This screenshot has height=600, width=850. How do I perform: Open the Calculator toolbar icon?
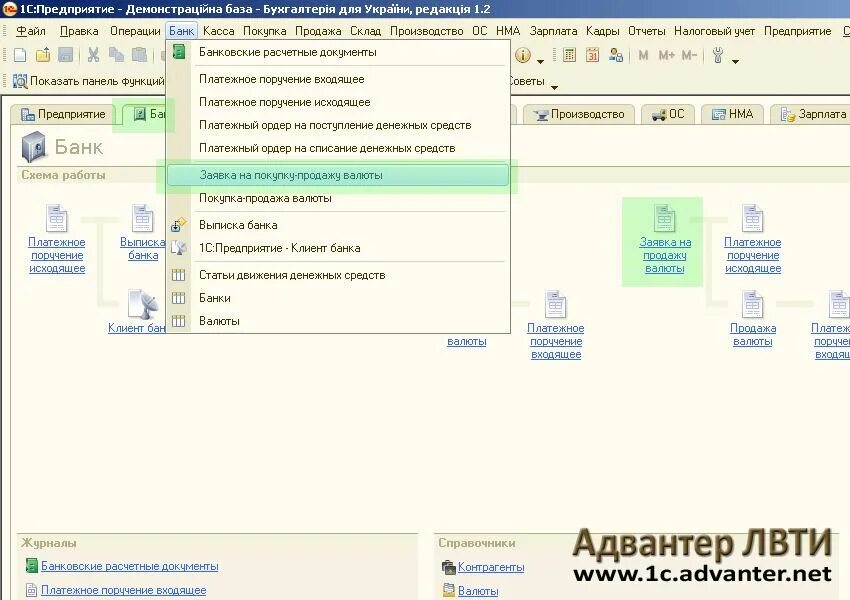click(569, 55)
